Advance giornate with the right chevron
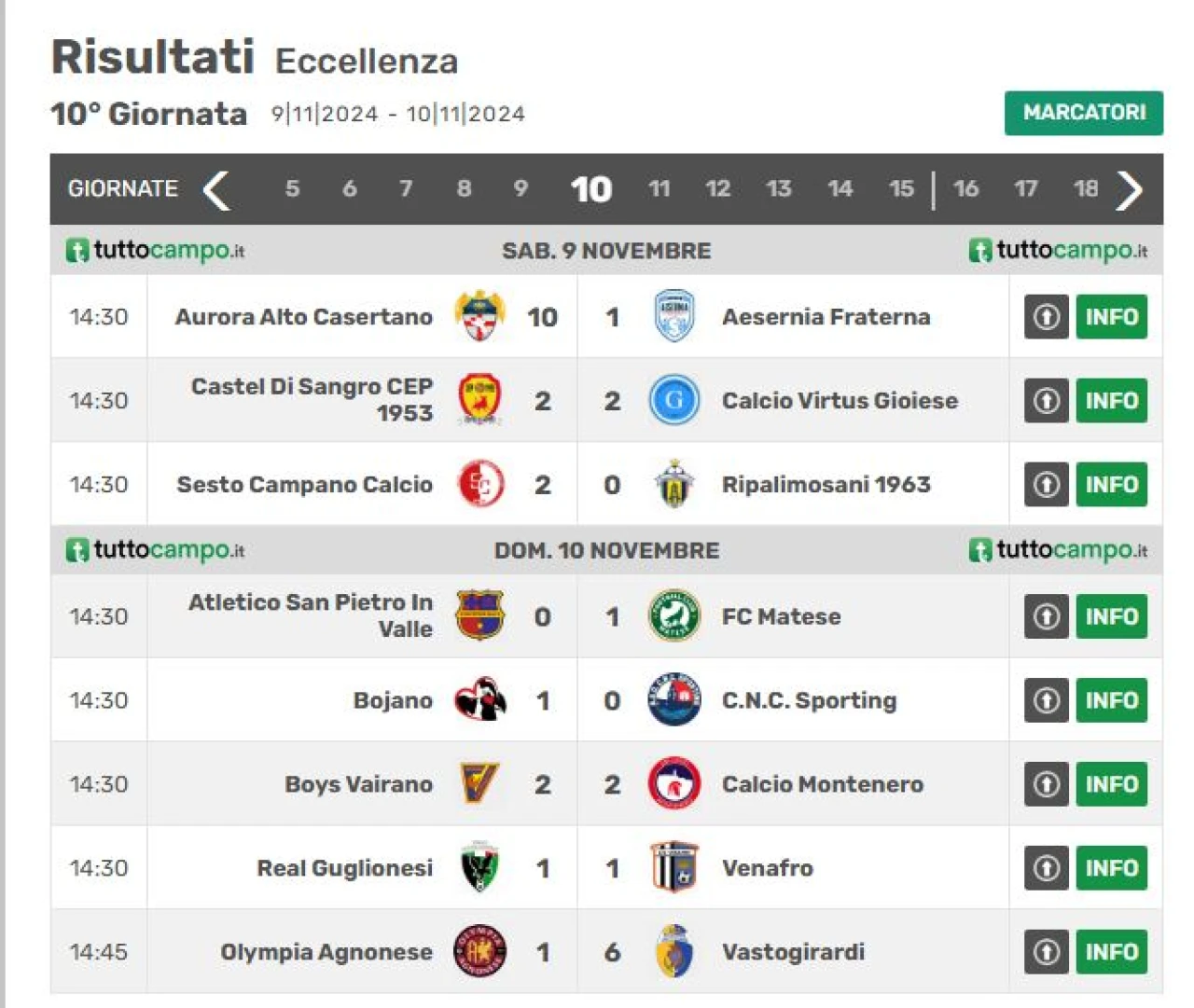 click(1130, 190)
